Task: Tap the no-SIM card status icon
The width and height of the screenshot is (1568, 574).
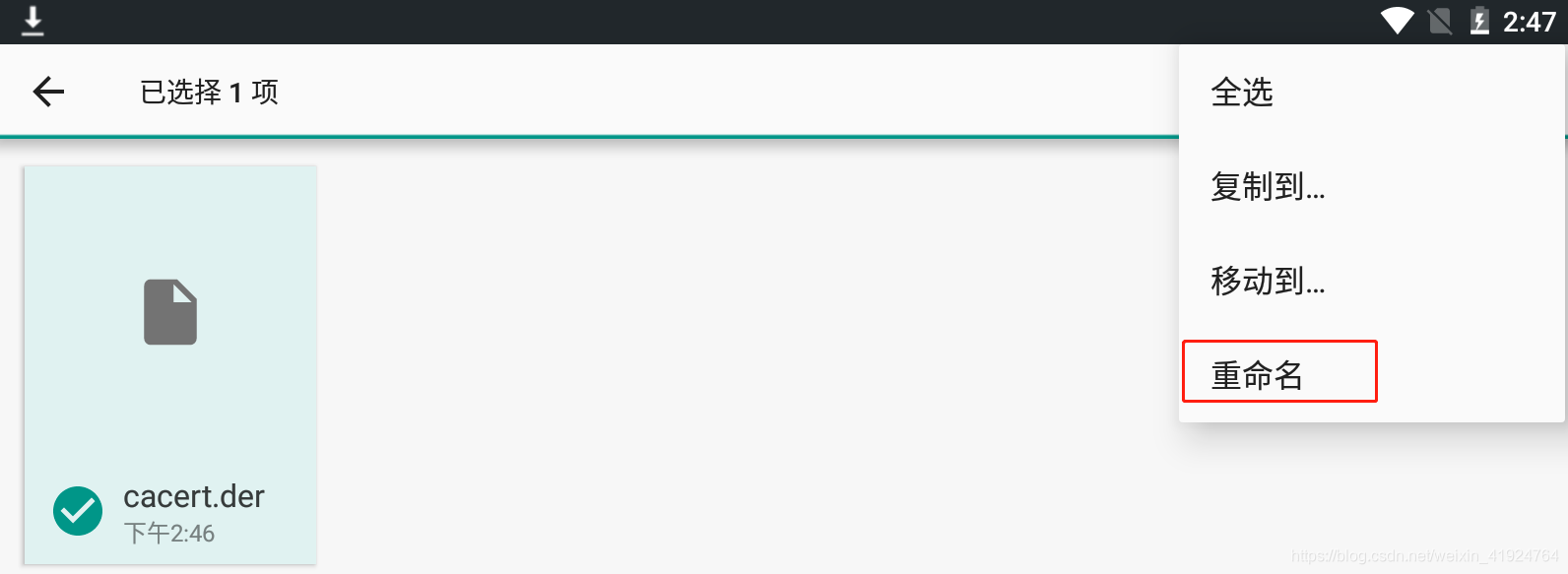Action: [1440, 21]
